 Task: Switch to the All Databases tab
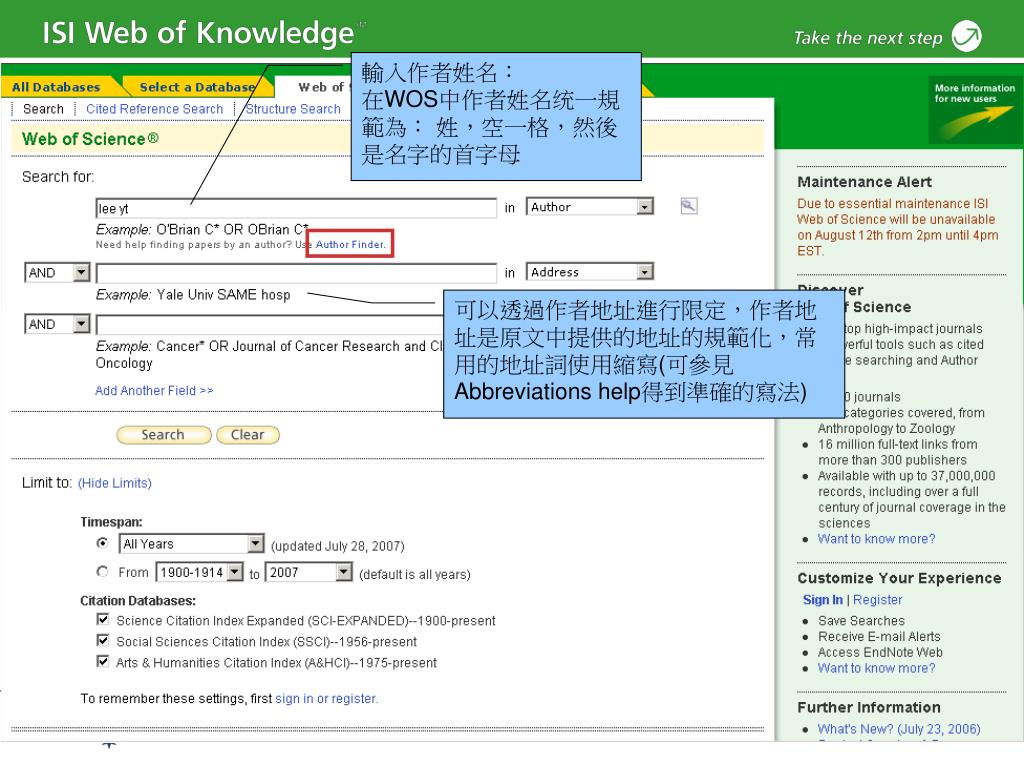56,87
